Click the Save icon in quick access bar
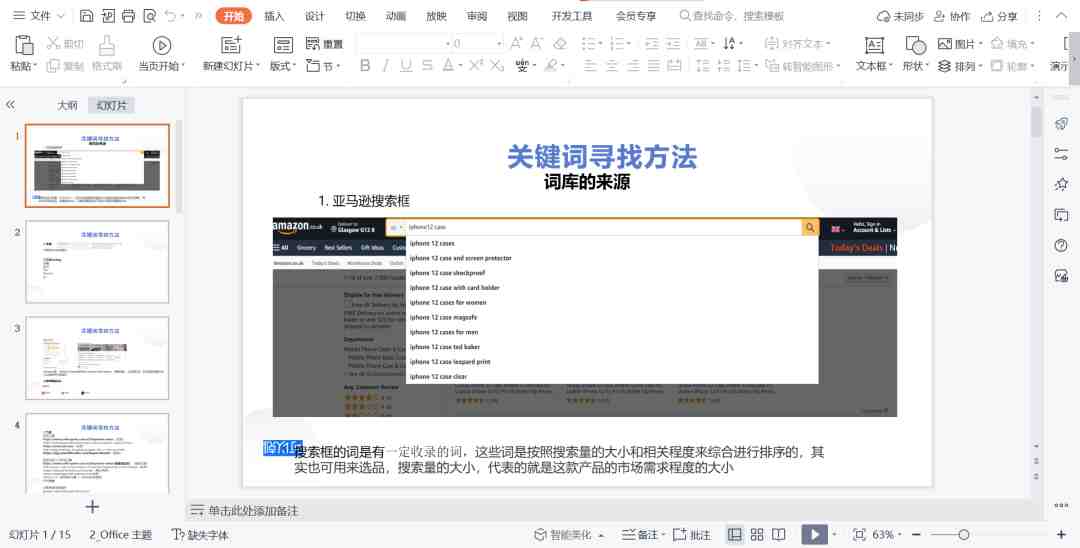This screenshot has height=548, width=1080. tap(87, 15)
